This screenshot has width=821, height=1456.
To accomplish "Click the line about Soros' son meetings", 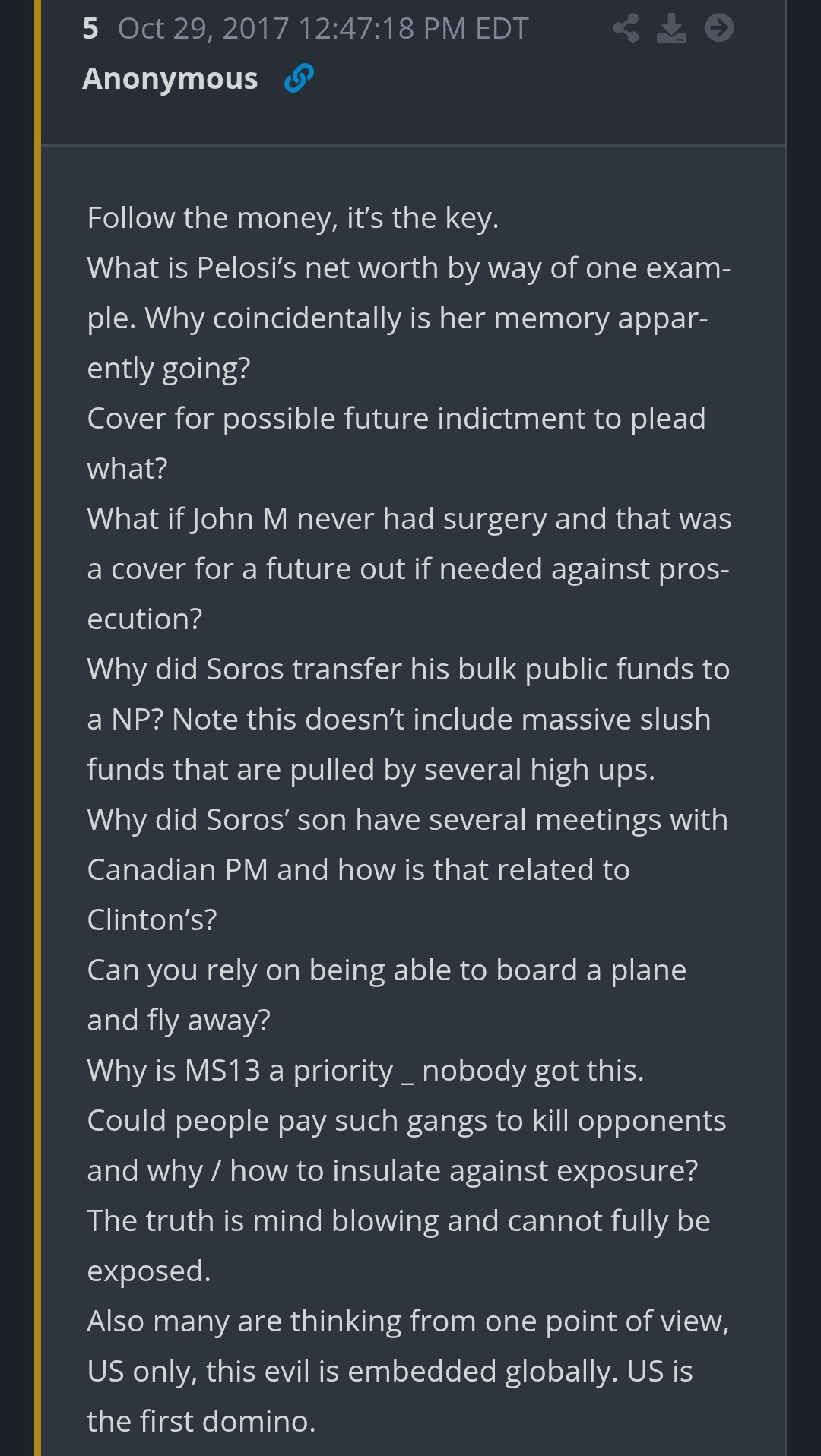I will coord(407,820).
